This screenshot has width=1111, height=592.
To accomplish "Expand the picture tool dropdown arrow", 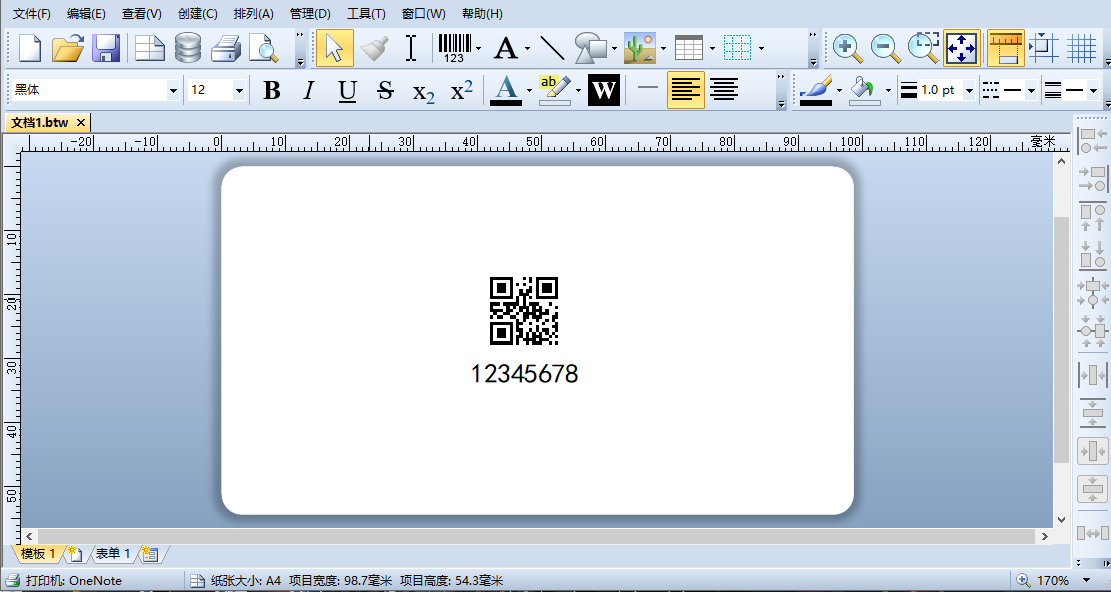I will pyautogui.click(x=663, y=49).
